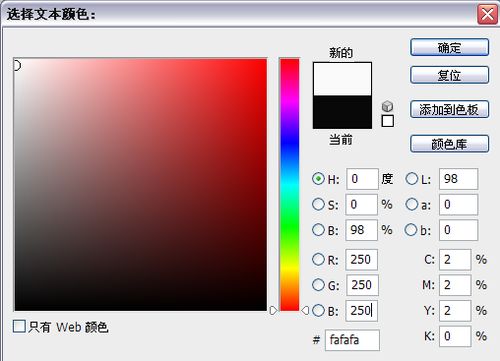Click the L field showing 98
The width and height of the screenshot is (500, 361).
click(x=458, y=179)
